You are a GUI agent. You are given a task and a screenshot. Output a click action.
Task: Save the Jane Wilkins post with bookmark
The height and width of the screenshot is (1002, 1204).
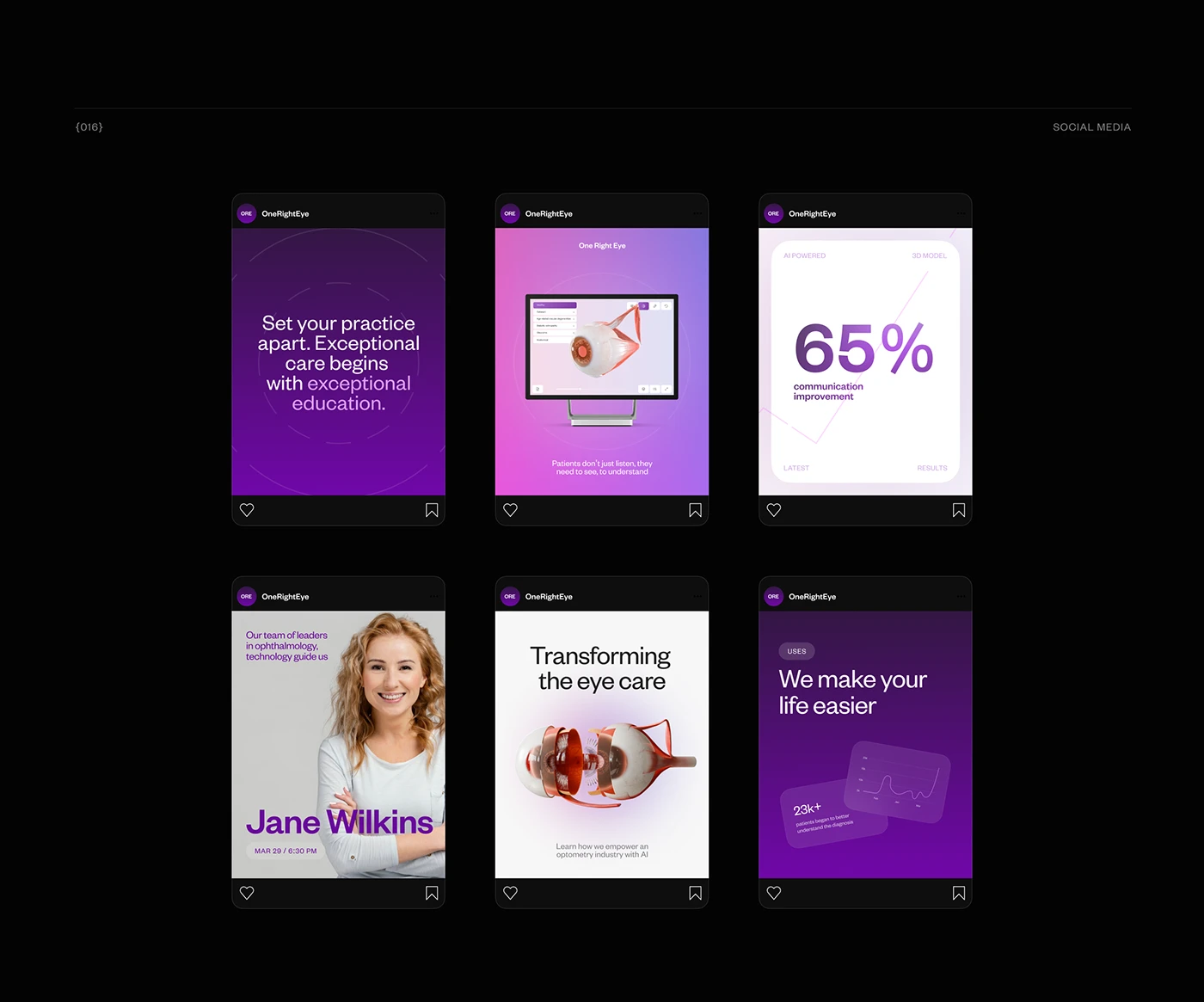(x=432, y=893)
